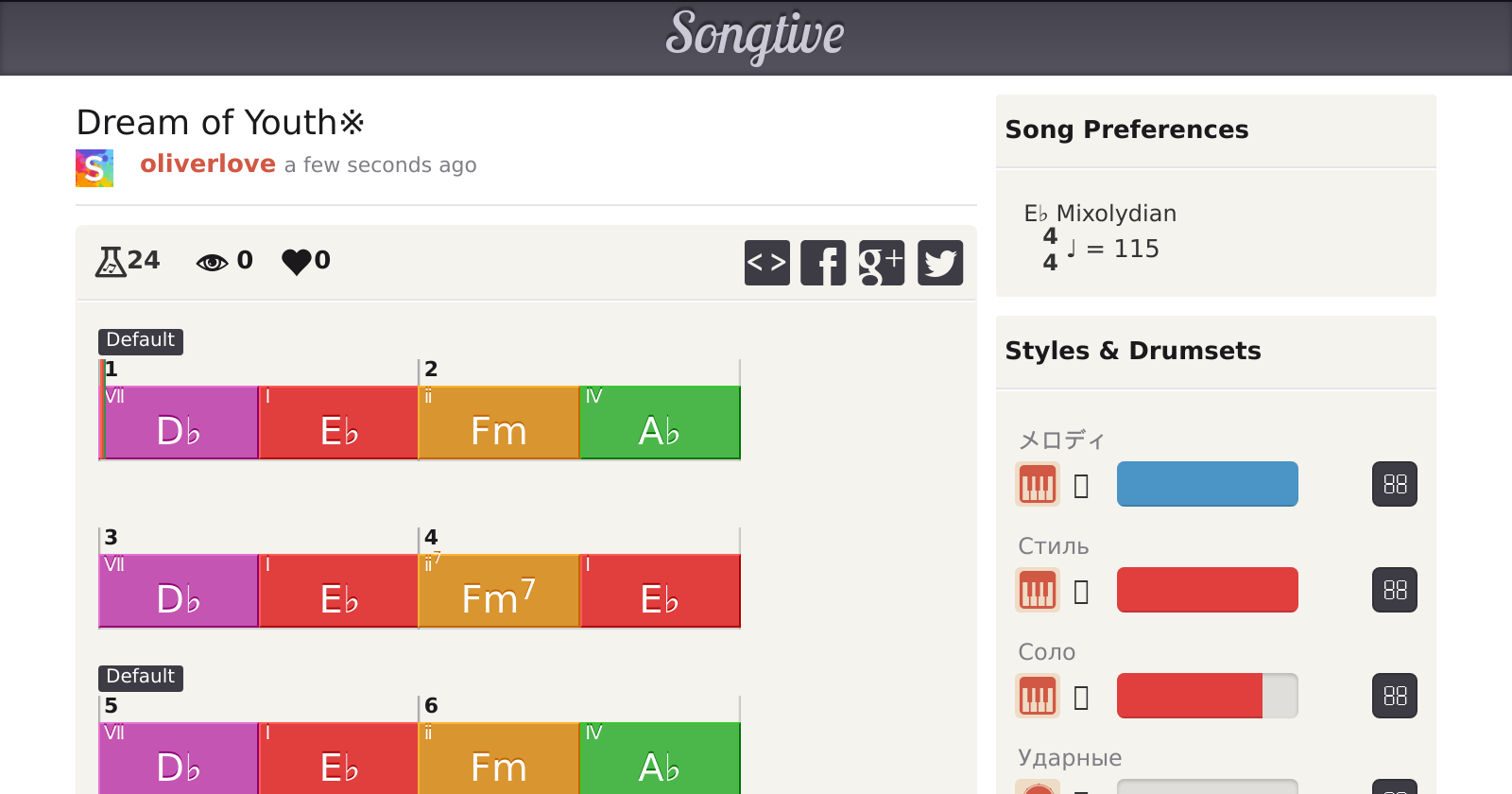Click the first Default section label
This screenshot has width=1512, height=794.
coord(140,340)
